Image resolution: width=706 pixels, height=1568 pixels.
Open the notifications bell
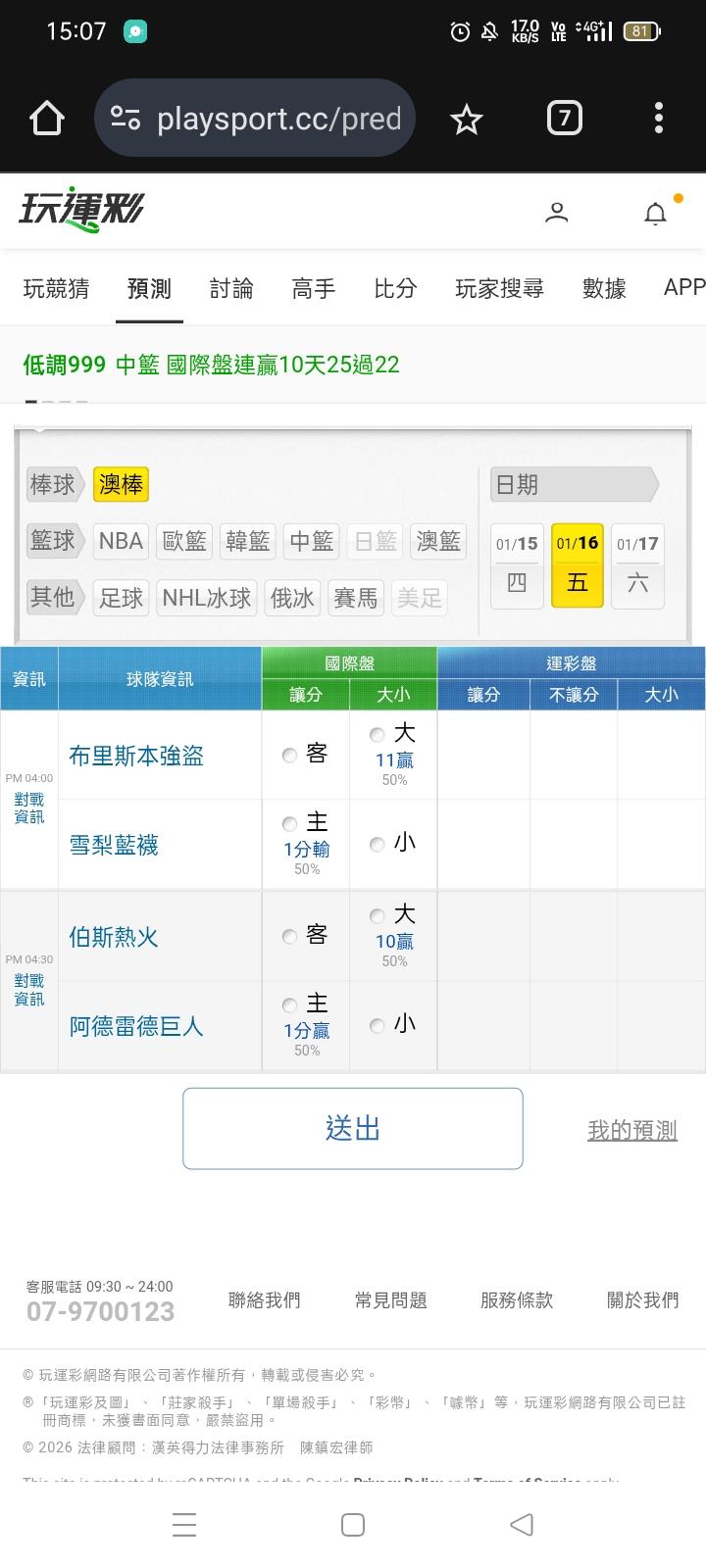(655, 213)
